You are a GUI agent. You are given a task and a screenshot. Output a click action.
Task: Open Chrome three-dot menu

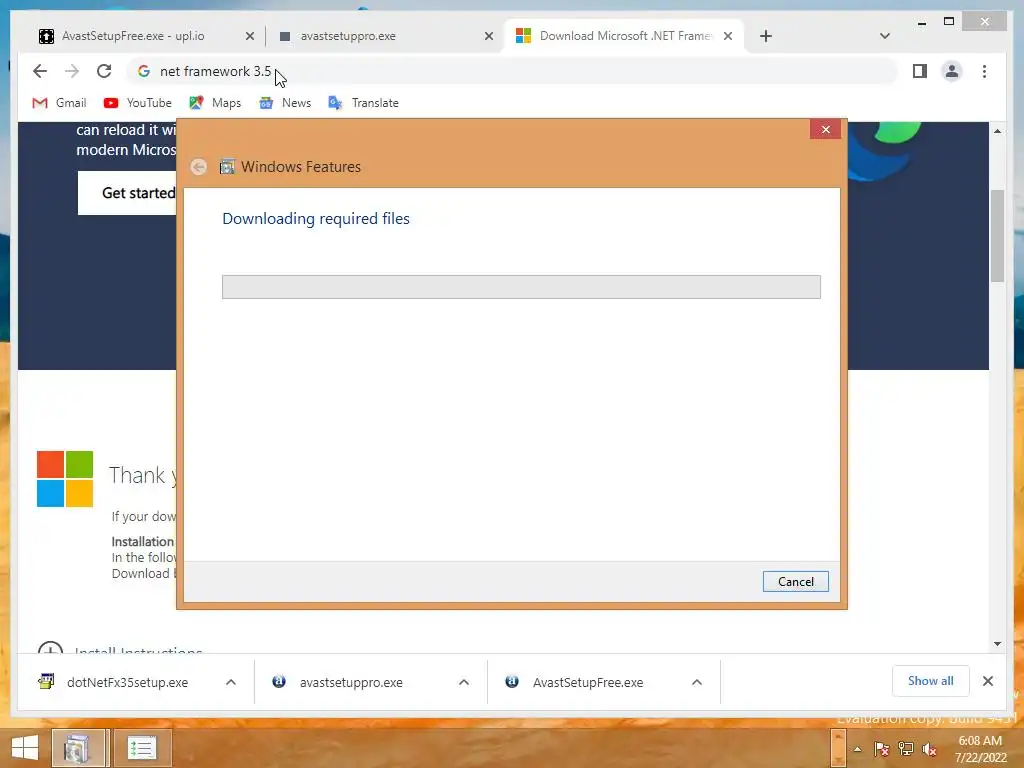[x=984, y=71]
